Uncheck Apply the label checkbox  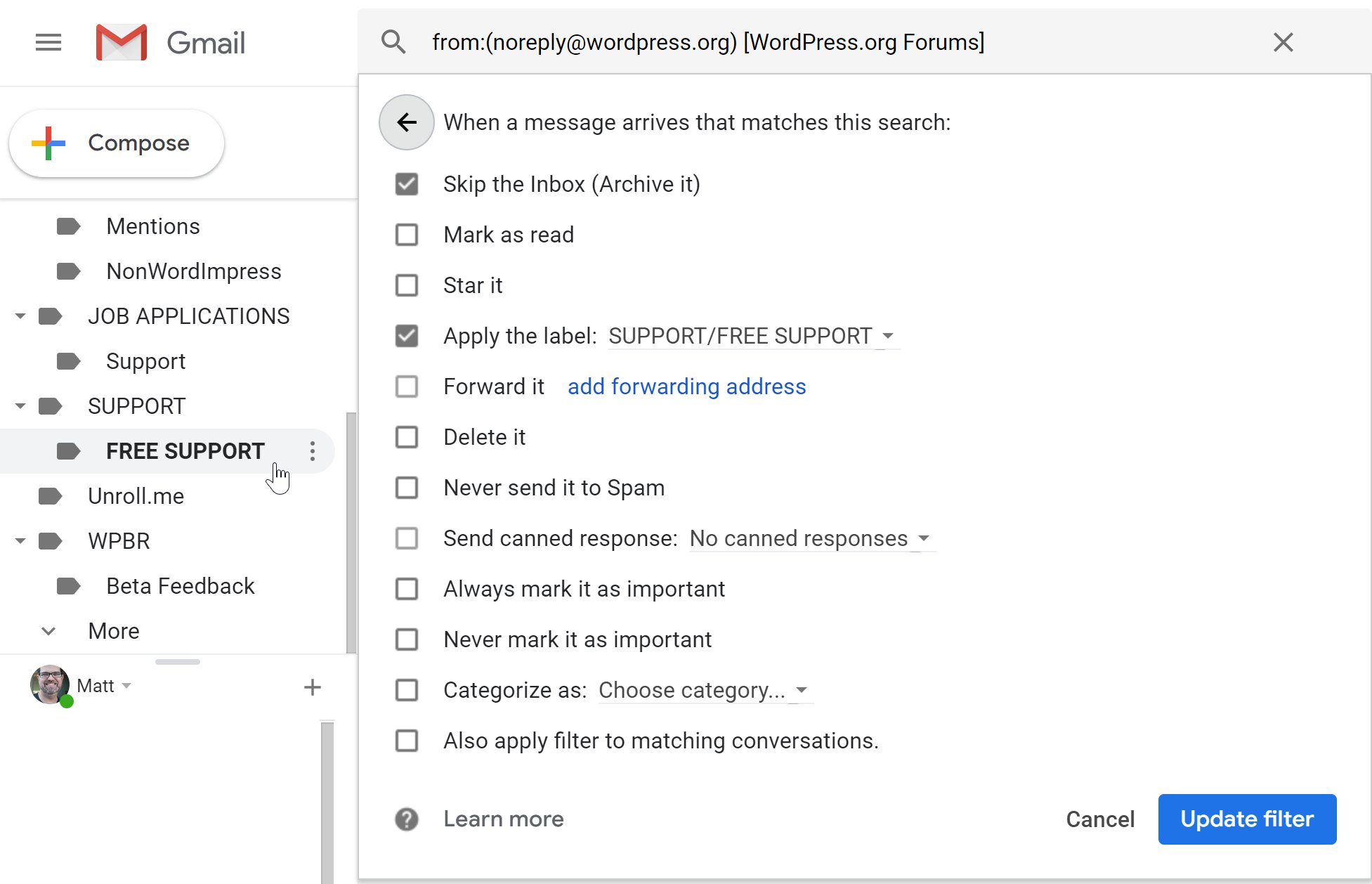click(x=407, y=336)
